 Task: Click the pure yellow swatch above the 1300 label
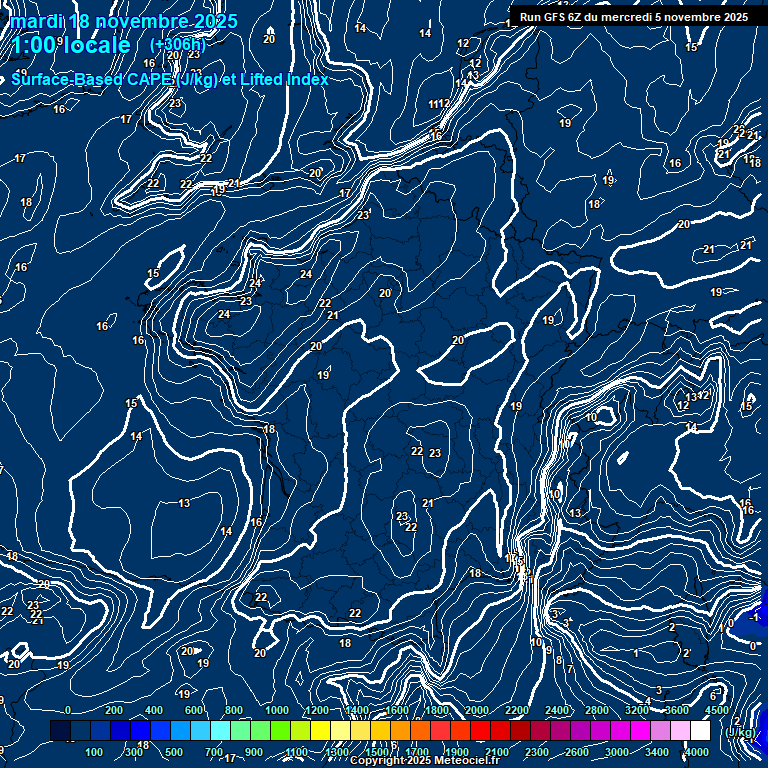click(x=320, y=730)
